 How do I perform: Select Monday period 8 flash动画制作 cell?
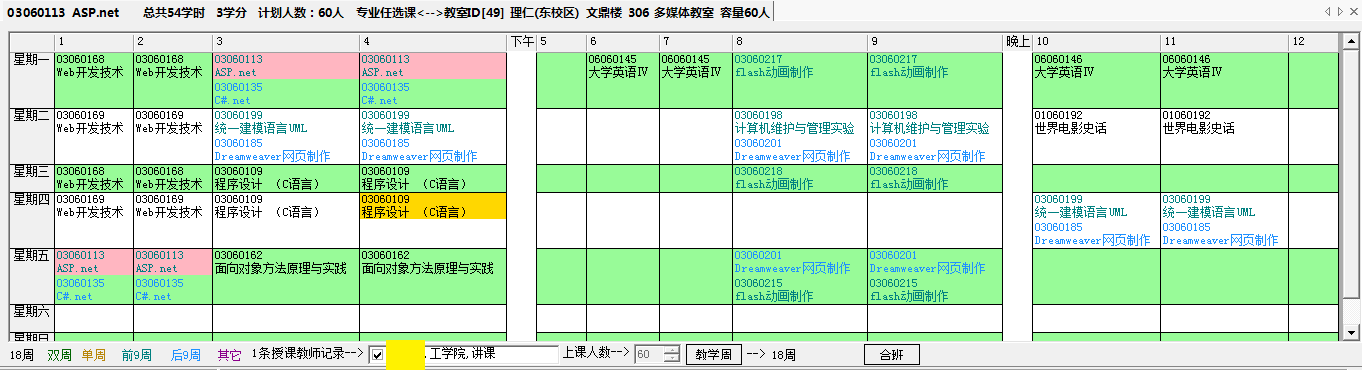coord(799,79)
